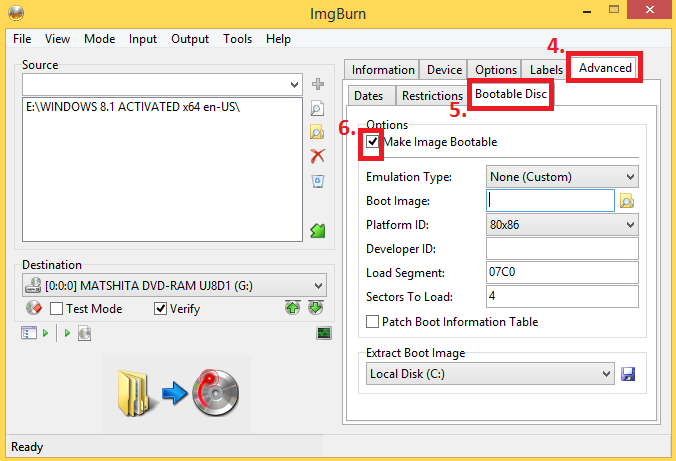Viewport: 676px width, 461px height.
Task: Open the Source dropdown list
Action: [x=294, y=85]
